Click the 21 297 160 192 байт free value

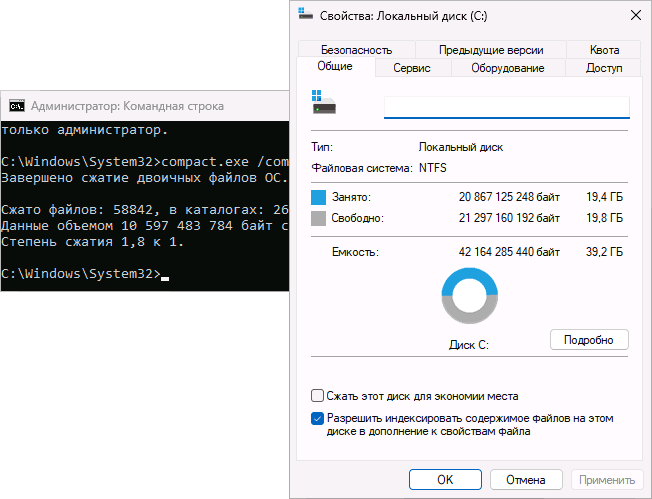point(509,218)
